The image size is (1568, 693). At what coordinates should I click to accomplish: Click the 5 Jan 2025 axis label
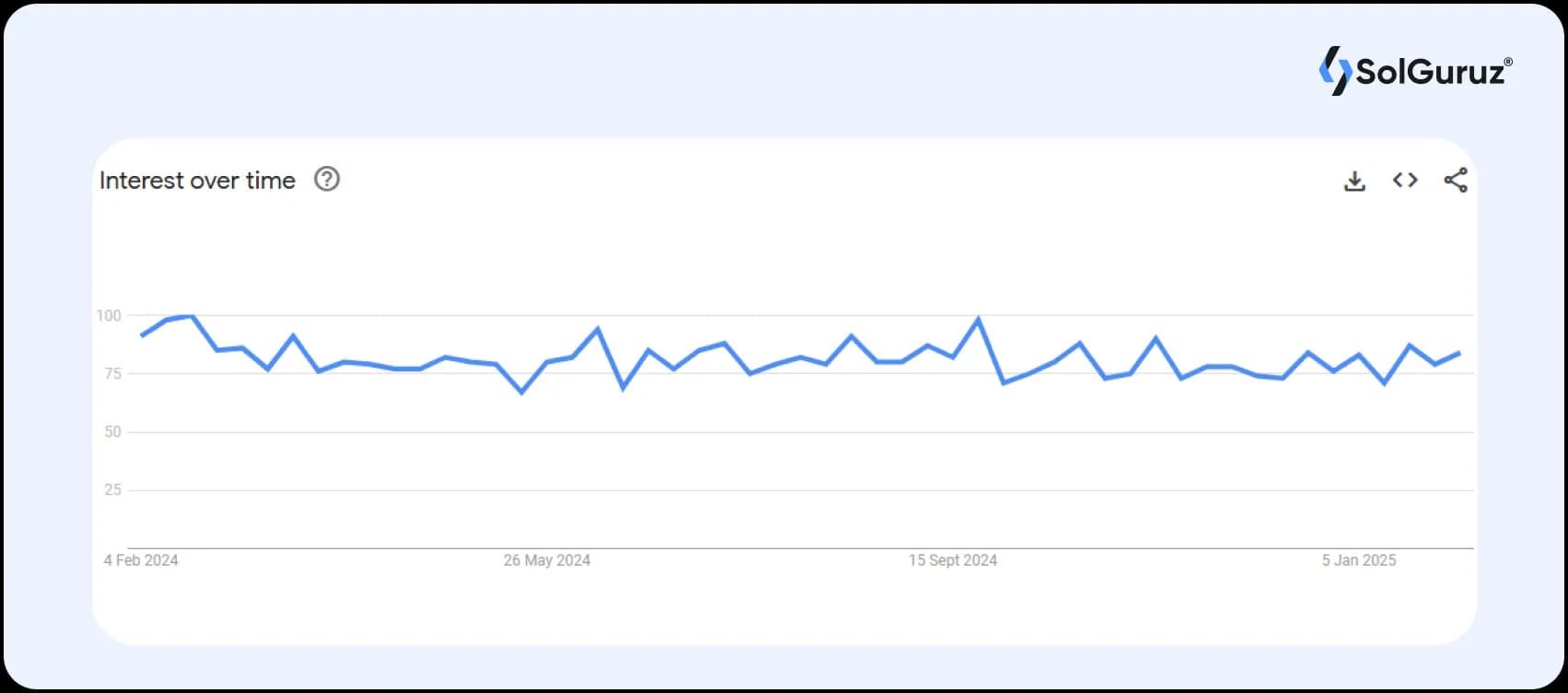[x=1359, y=559]
